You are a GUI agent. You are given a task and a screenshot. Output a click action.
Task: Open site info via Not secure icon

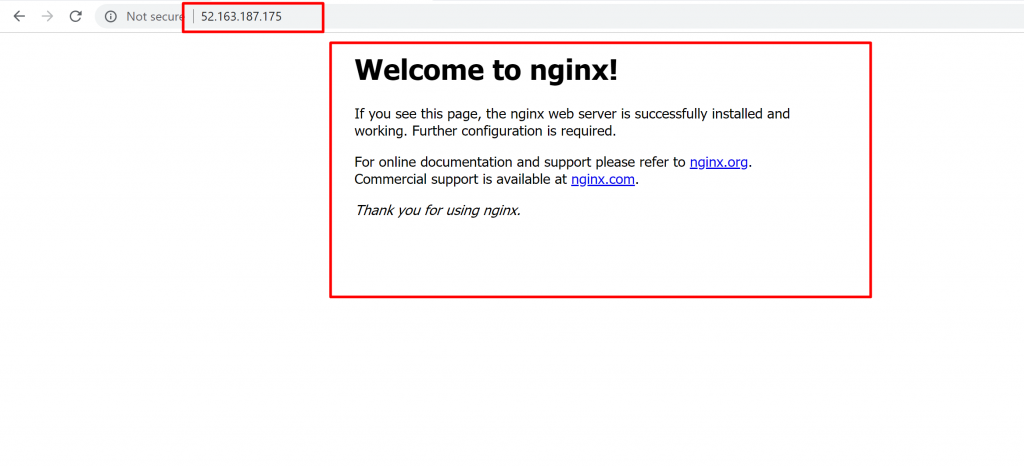point(111,16)
